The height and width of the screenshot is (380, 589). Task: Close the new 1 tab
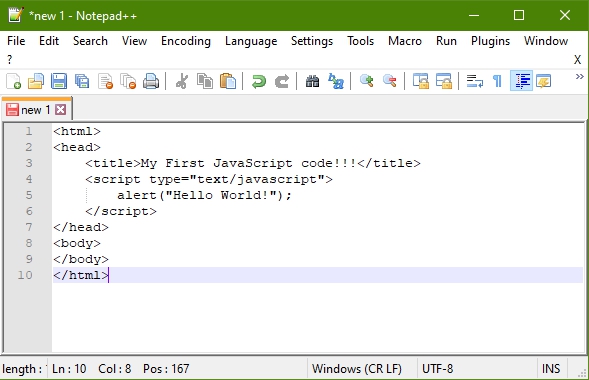(60, 110)
